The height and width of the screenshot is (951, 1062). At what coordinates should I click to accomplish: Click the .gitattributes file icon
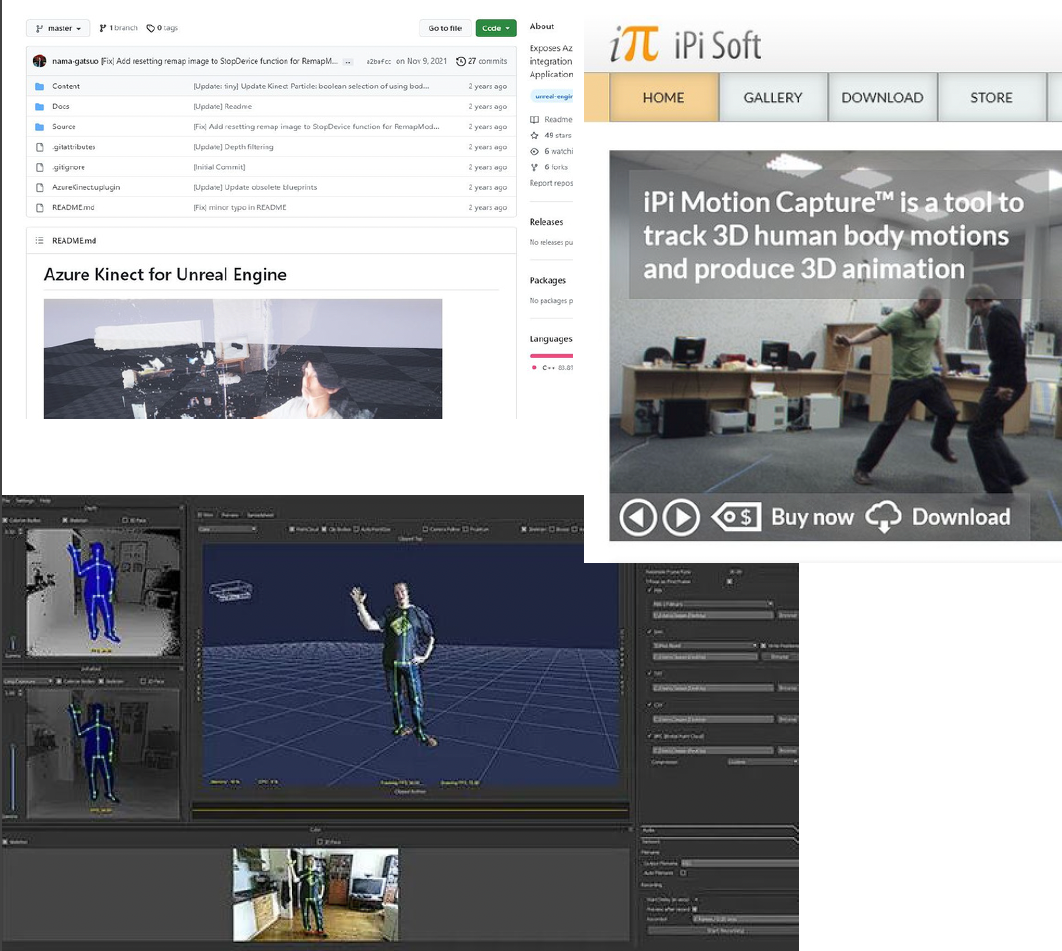click(39, 147)
